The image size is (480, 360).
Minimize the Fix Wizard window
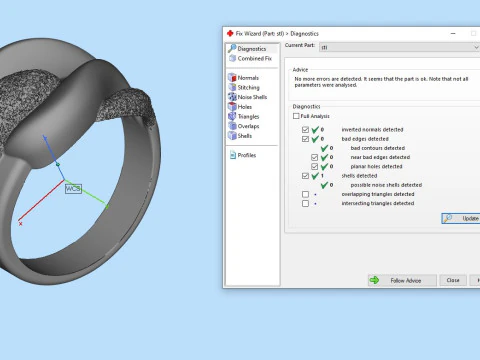453,33
